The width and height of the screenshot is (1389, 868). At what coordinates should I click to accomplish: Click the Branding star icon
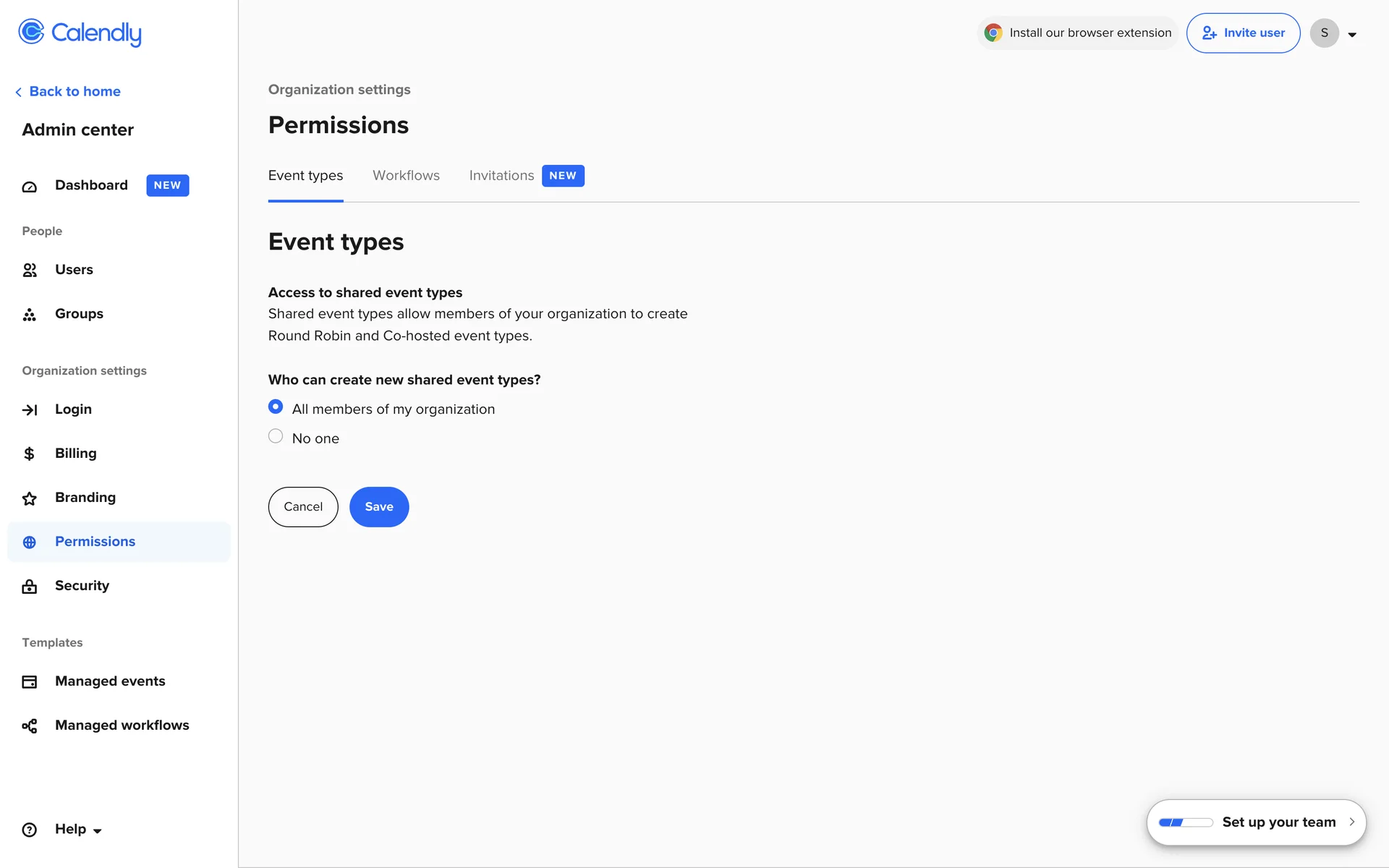pos(29,498)
